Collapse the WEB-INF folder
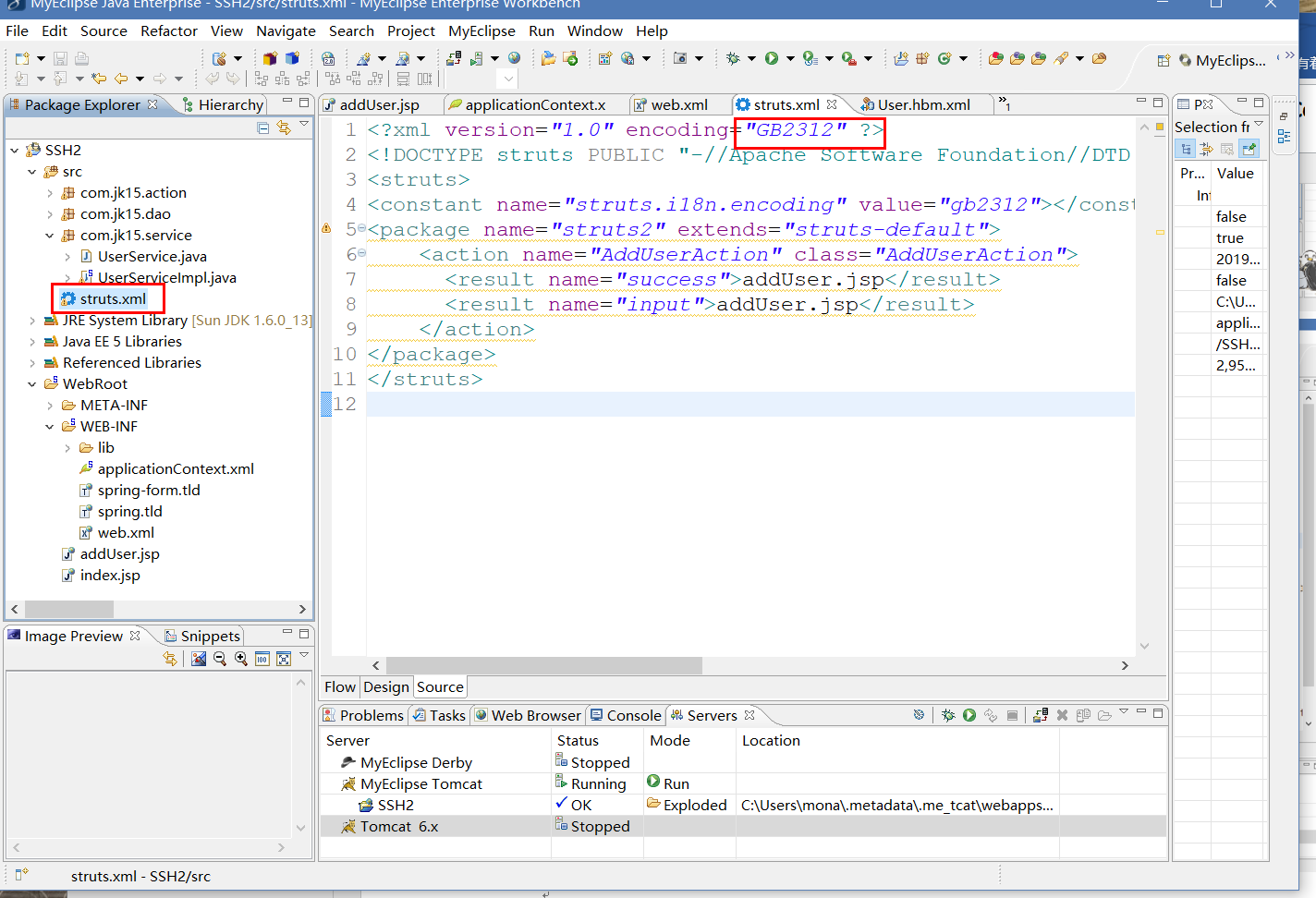This screenshot has width=1316, height=898. [50, 427]
